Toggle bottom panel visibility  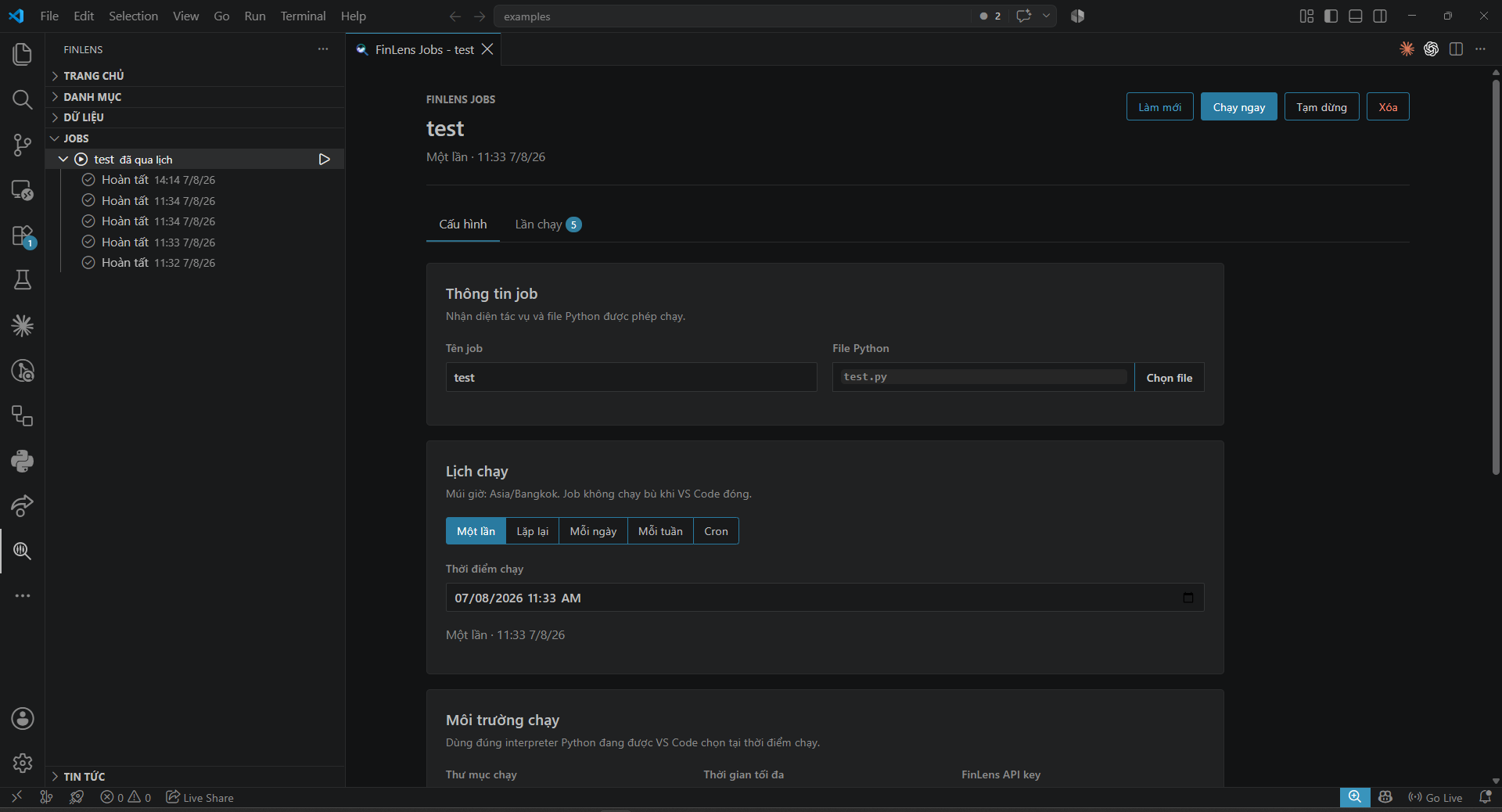pyautogui.click(x=1356, y=16)
